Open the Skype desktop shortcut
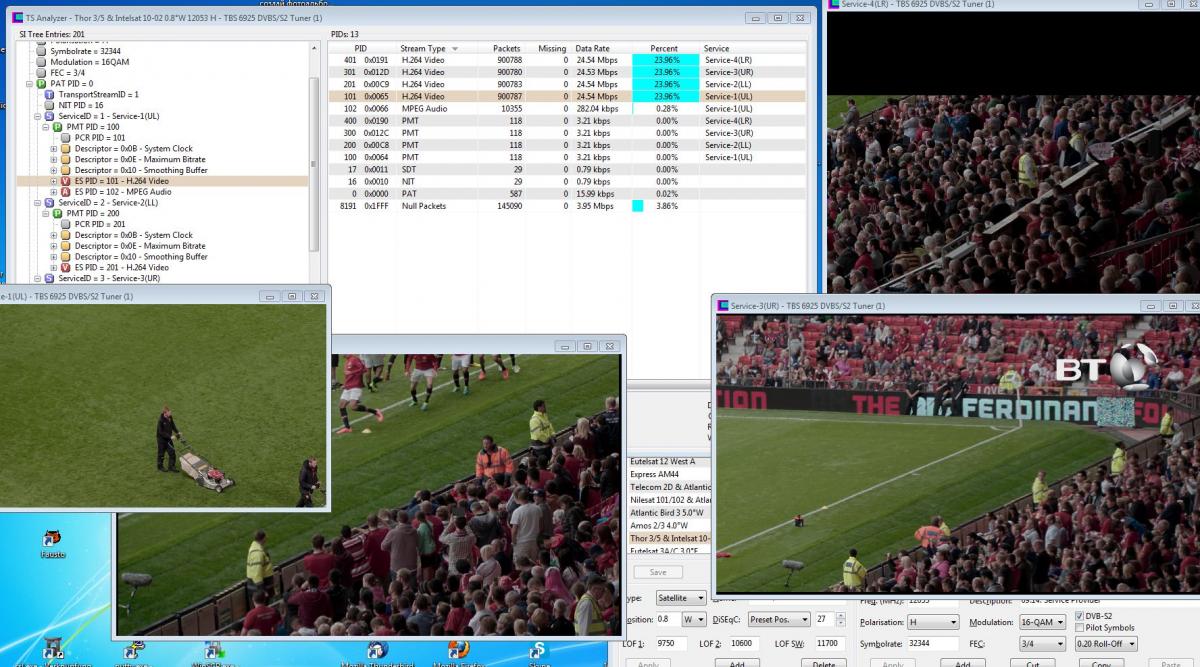This screenshot has height=667, width=1200. 539,653
